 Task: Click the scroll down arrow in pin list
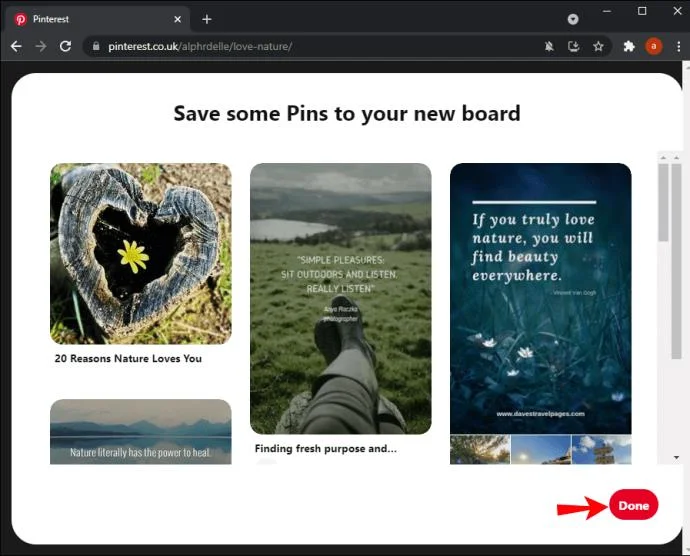[x=676, y=458]
